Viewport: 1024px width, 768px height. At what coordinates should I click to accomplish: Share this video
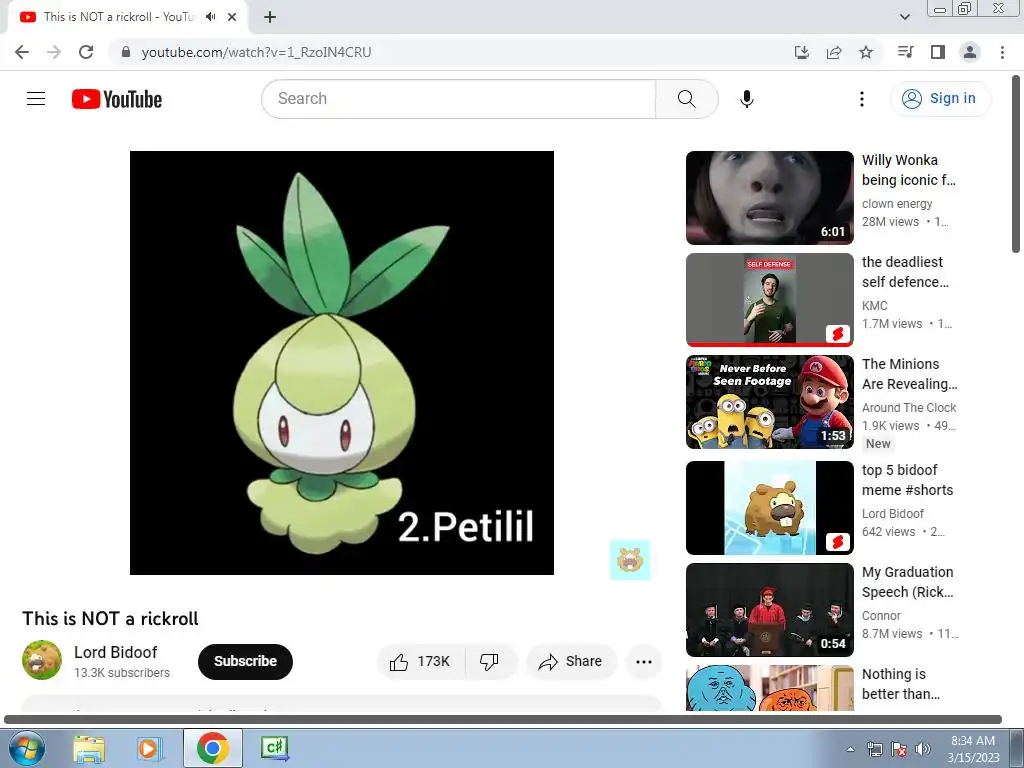(571, 662)
